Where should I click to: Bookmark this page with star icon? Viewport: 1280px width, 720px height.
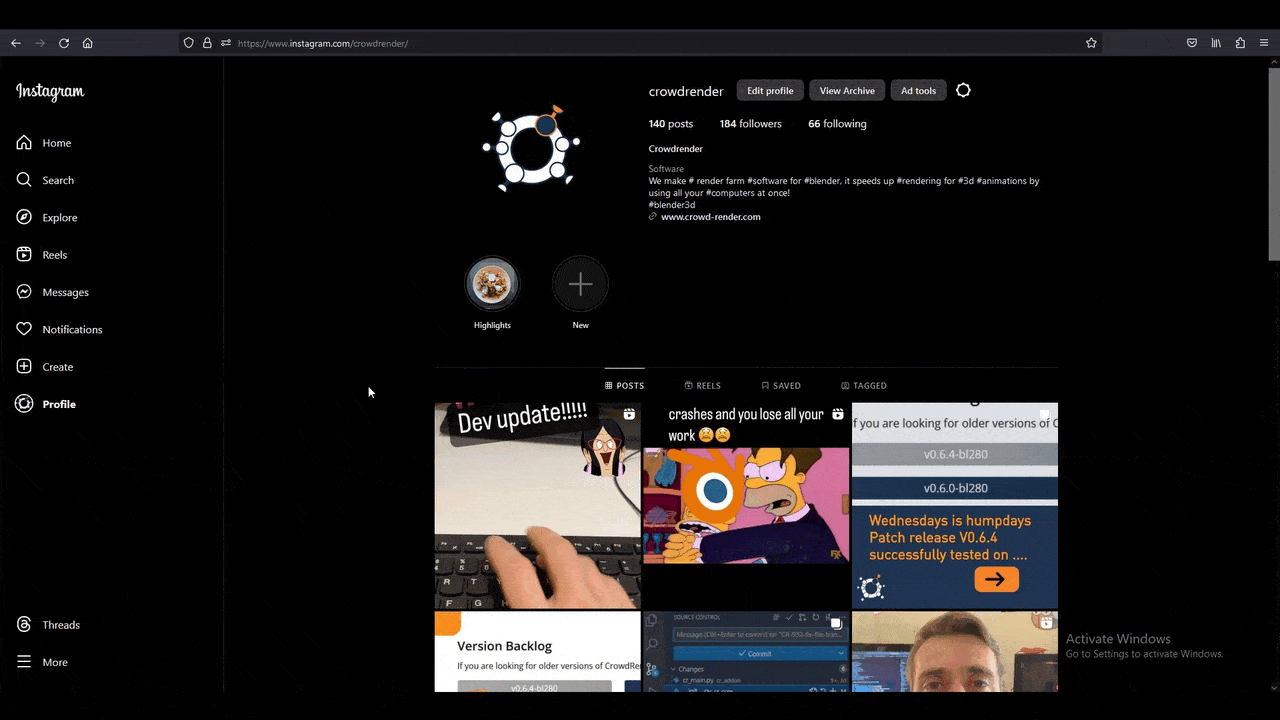coord(1091,43)
